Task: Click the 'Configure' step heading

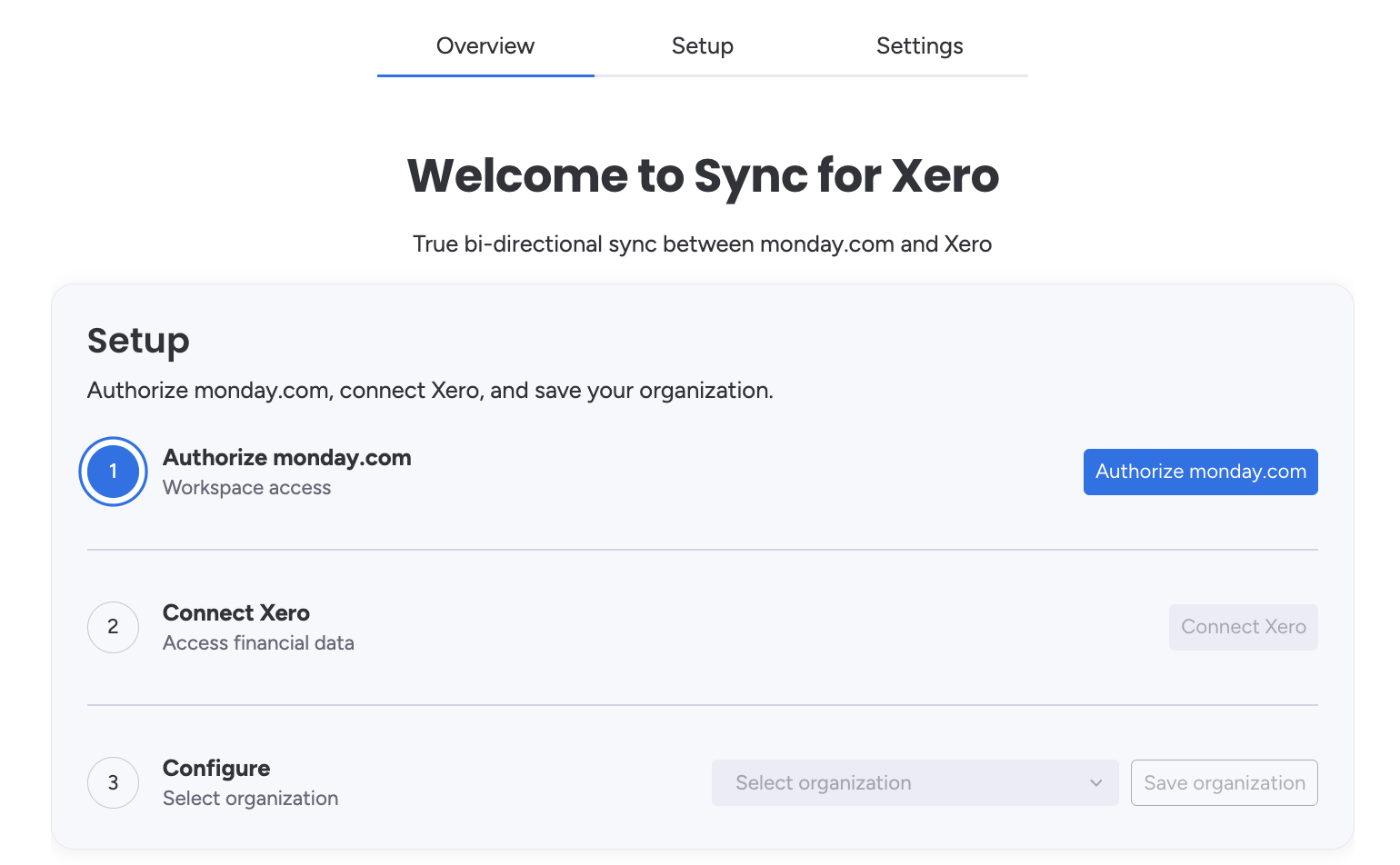Action: [x=215, y=768]
